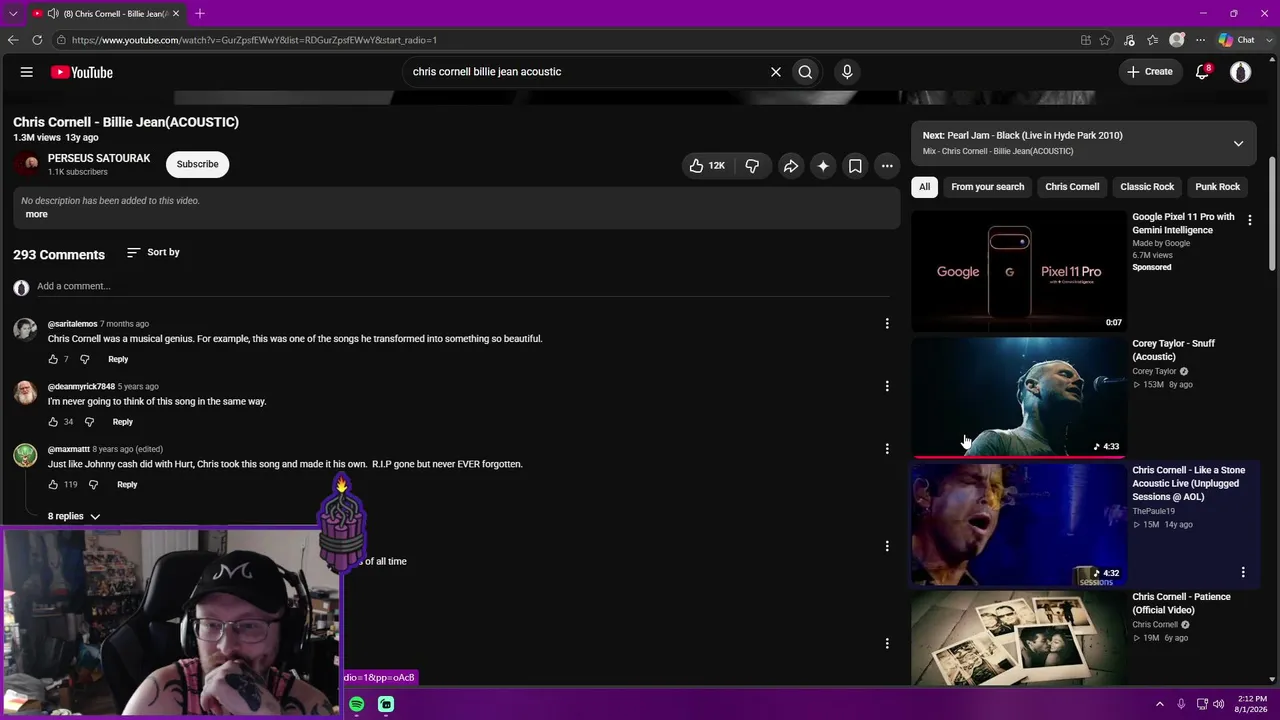Open a new browser tab
This screenshot has width=1280, height=720.
click(200, 14)
